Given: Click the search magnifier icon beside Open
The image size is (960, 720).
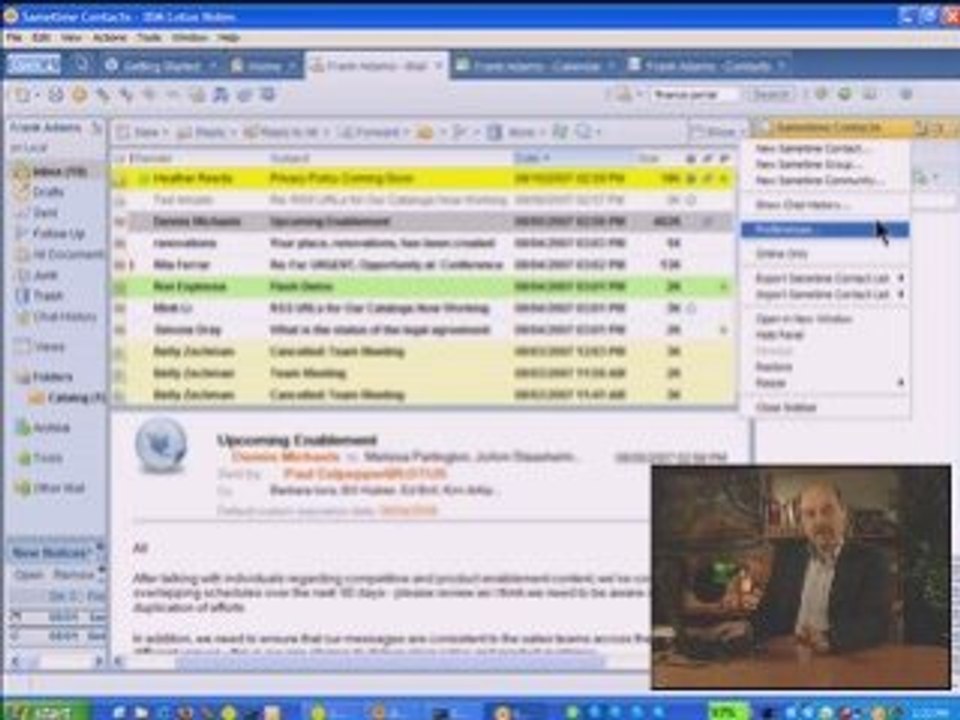Looking at the screenshot, I should coord(80,65).
